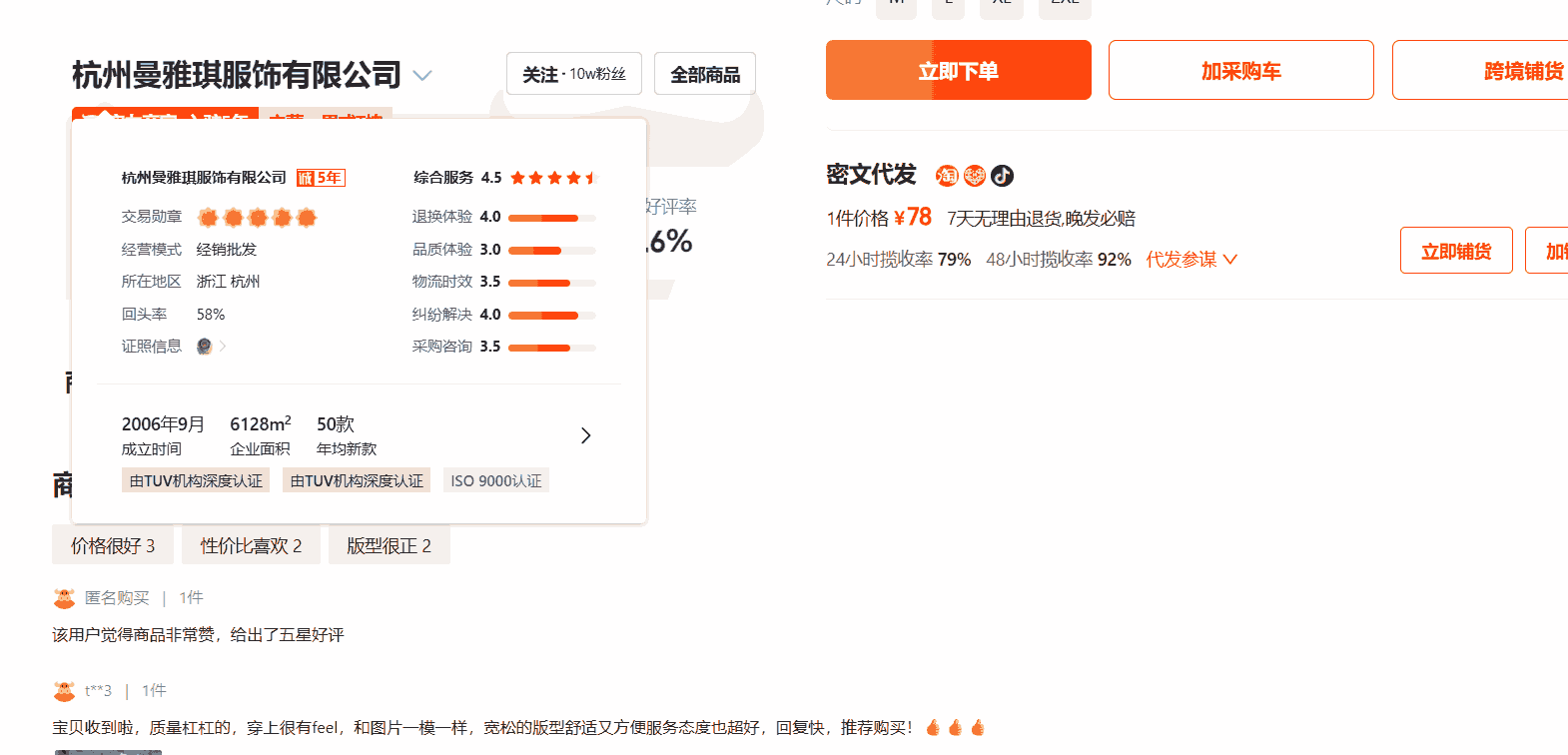Screen dimensions: 1568x755
Task: Filter reviews by the 性价比喜欢 tag
Action: (x=251, y=546)
